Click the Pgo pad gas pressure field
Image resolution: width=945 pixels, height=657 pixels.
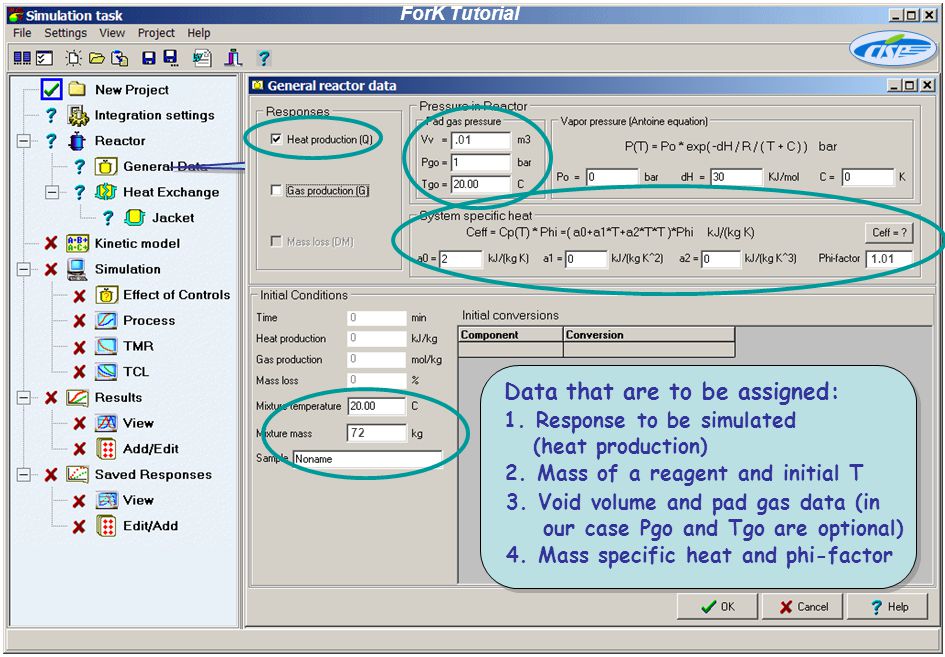(x=481, y=162)
